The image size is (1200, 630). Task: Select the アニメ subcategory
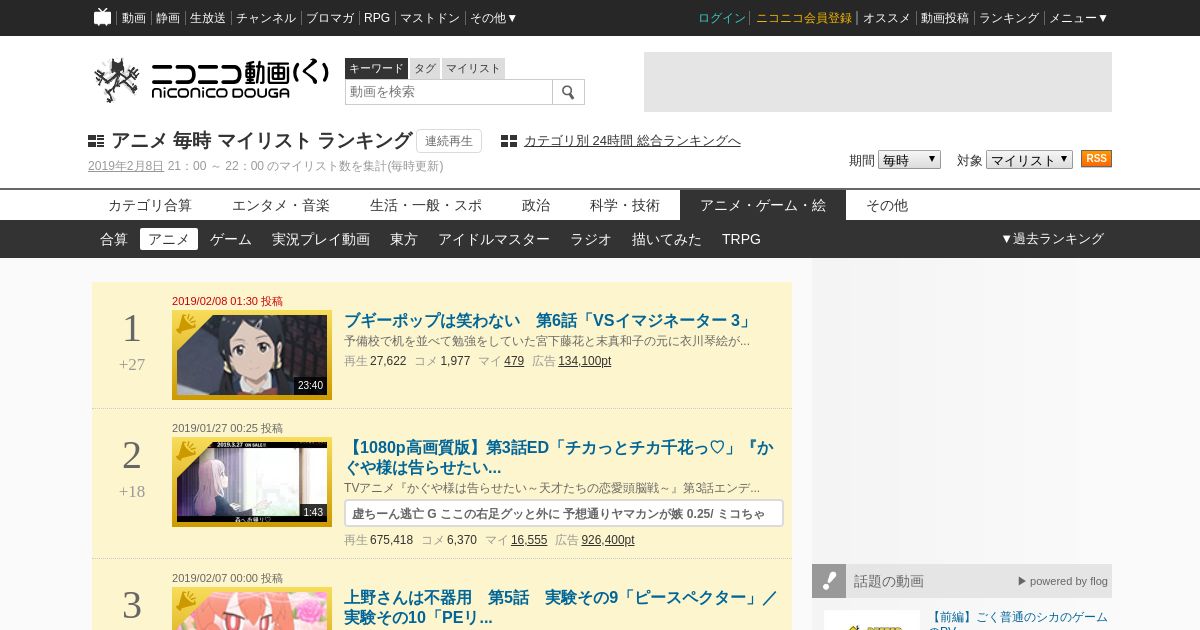(x=169, y=239)
